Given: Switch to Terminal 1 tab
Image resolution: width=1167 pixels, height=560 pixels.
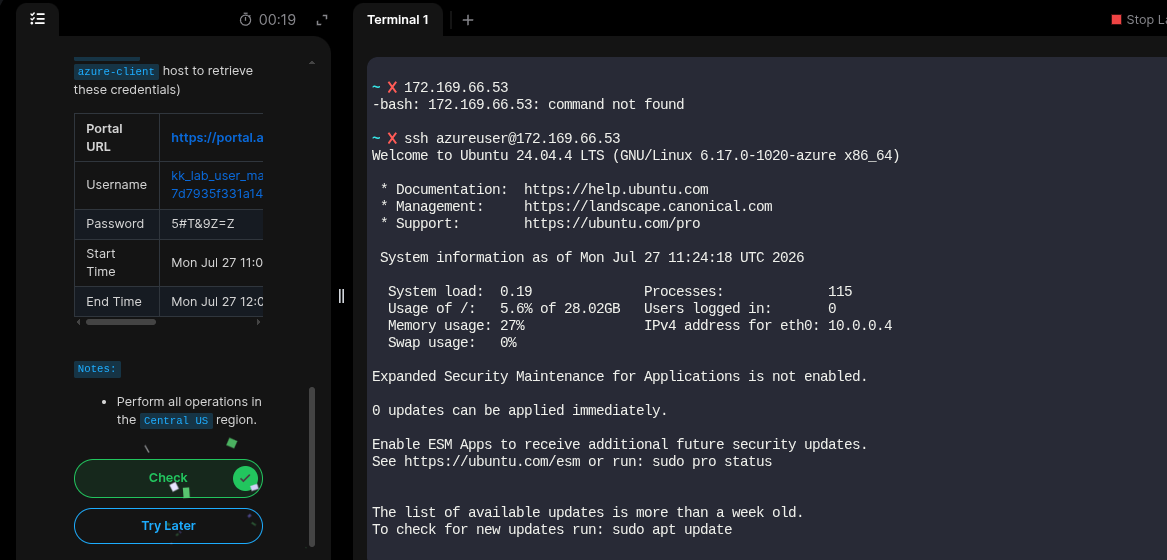Looking at the screenshot, I should [397, 20].
